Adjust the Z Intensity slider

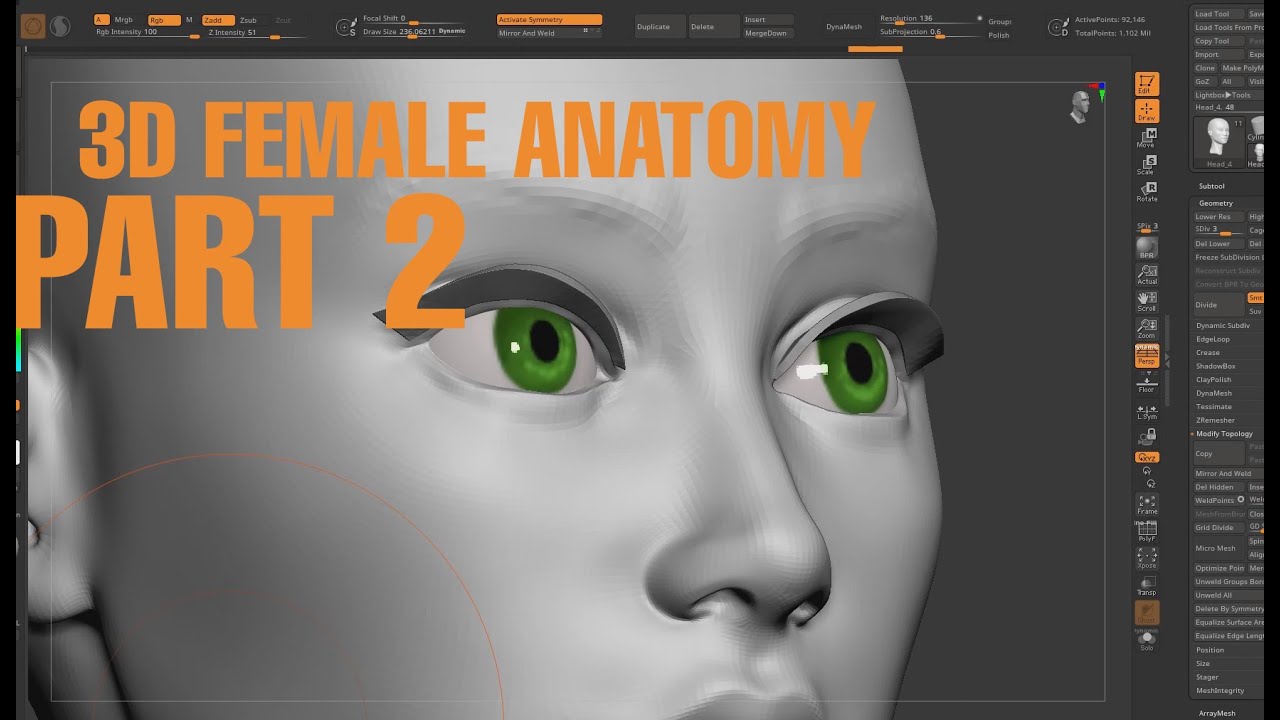click(255, 33)
